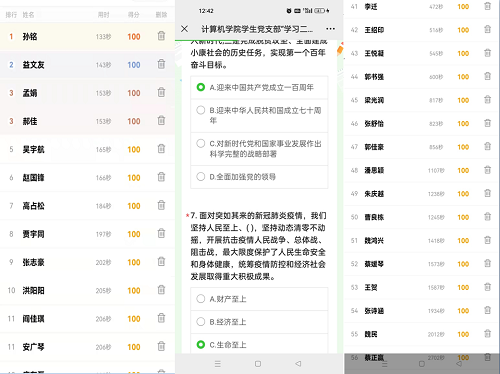Select option A.迎来中国共产党成立一百周年
This screenshot has height=374, width=500.
point(259,87)
